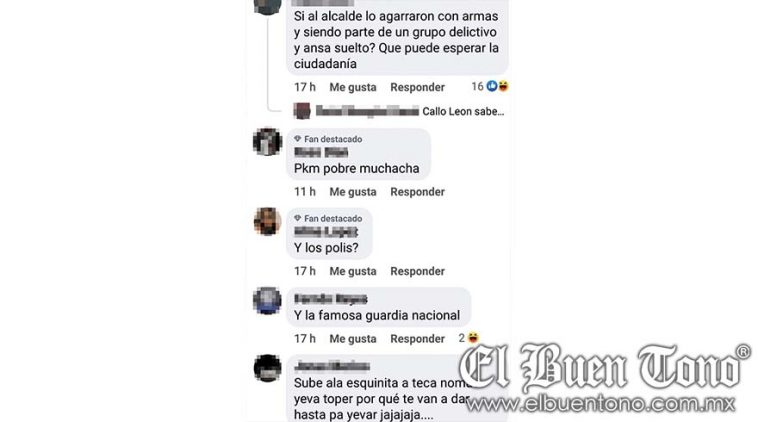The image size is (758, 422).
Task: Reply to the 'Pkm pobre muchacha' comment
Action: tap(418, 192)
